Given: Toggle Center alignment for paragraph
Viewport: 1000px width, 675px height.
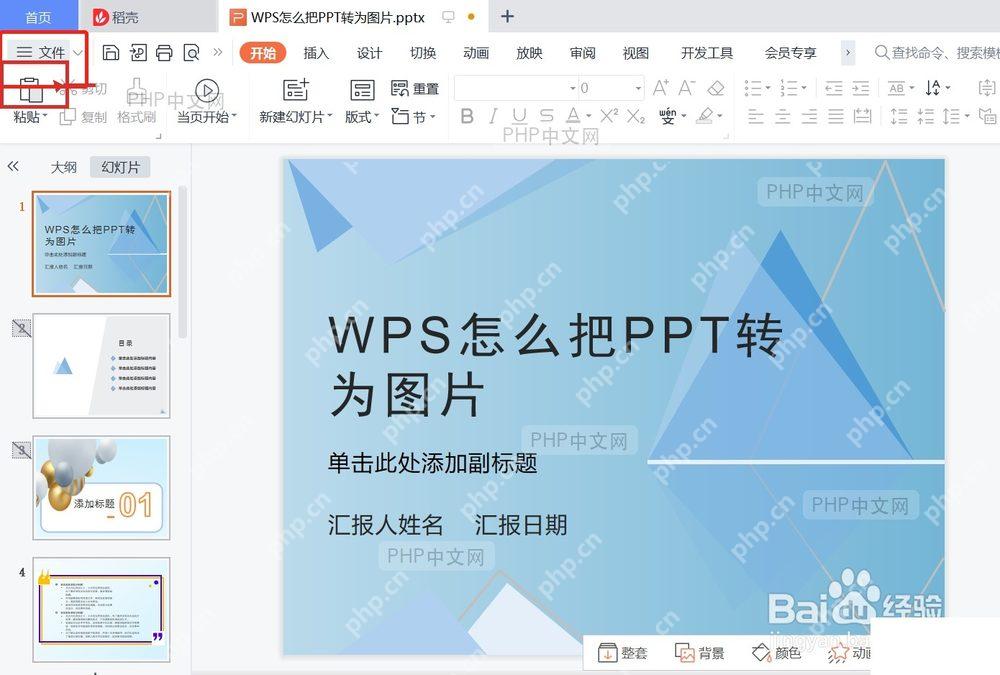Looking at the screenshot, I should [783, 116].
